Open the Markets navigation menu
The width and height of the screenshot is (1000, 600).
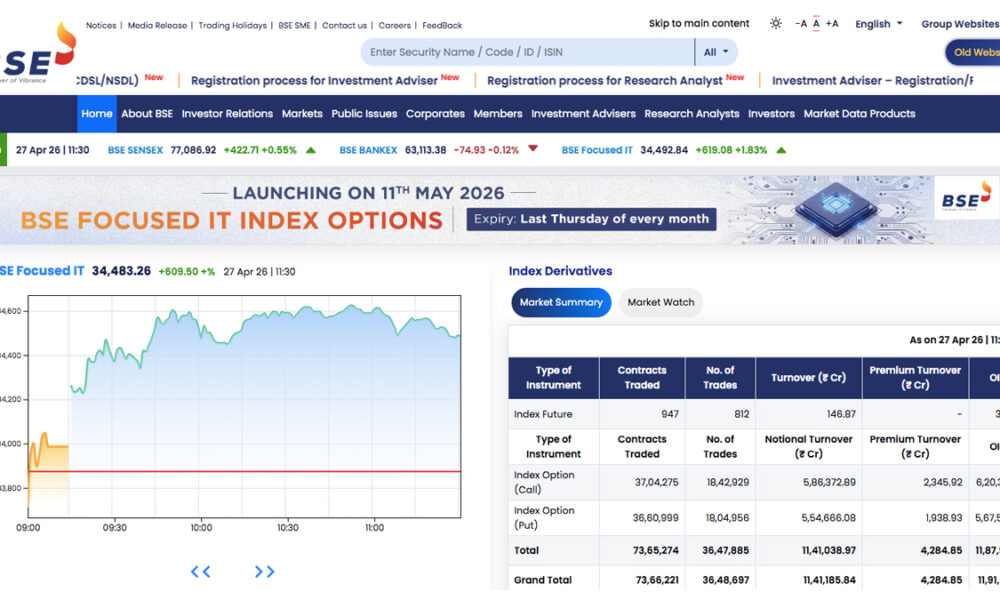[302, 114]
